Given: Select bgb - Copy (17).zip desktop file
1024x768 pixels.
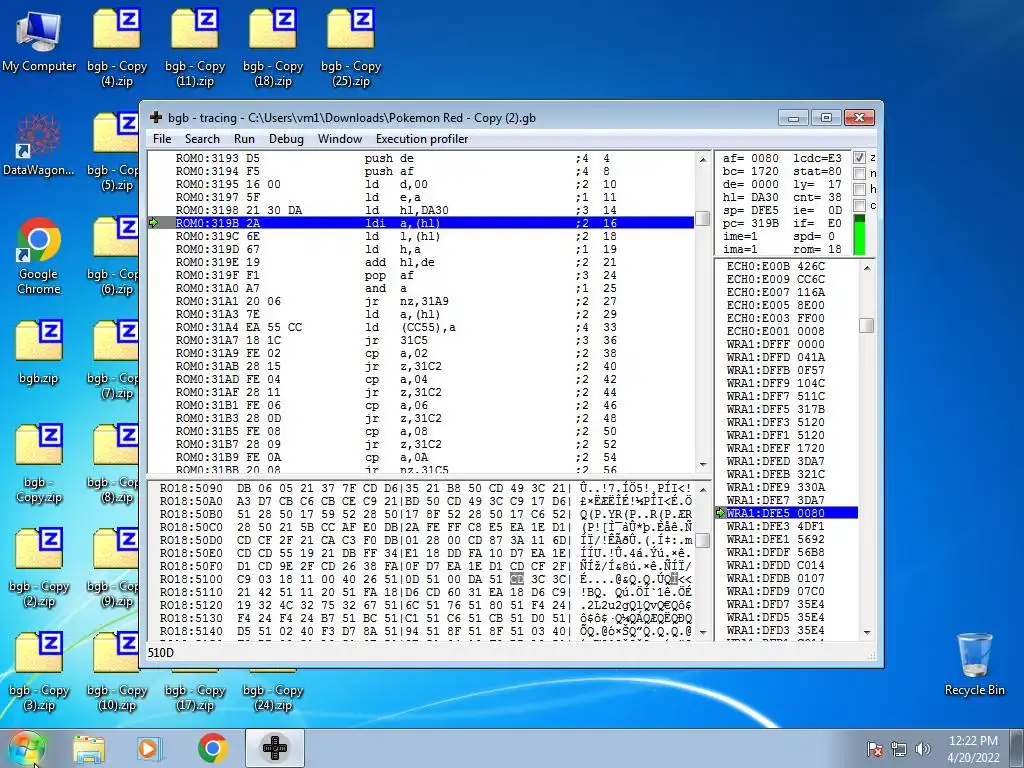Looking at the screenshot, I should click(195, 689).
